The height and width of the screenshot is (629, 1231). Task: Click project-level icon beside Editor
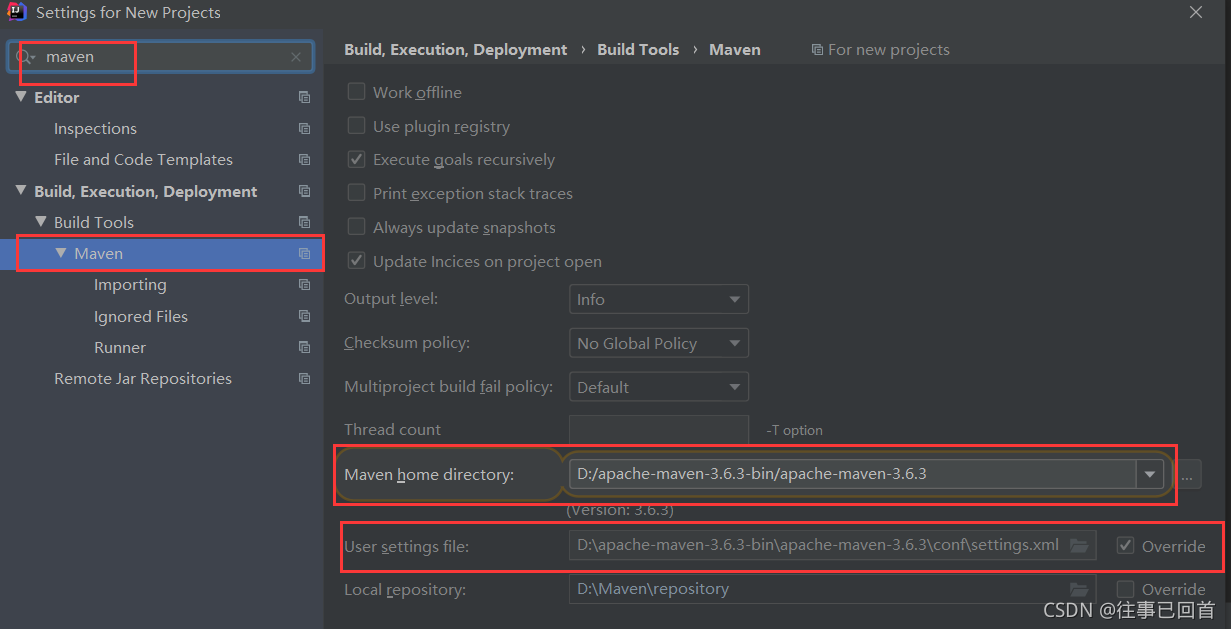tap(304, 98)
